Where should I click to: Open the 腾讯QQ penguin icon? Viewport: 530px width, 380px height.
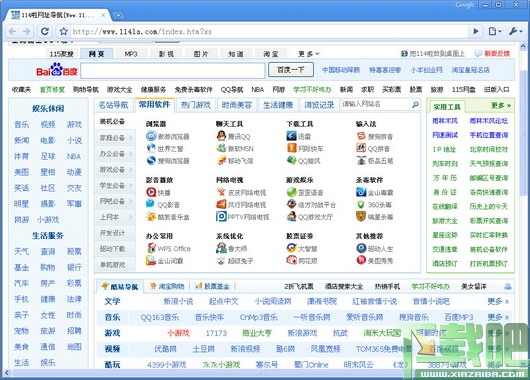point(221,136)
